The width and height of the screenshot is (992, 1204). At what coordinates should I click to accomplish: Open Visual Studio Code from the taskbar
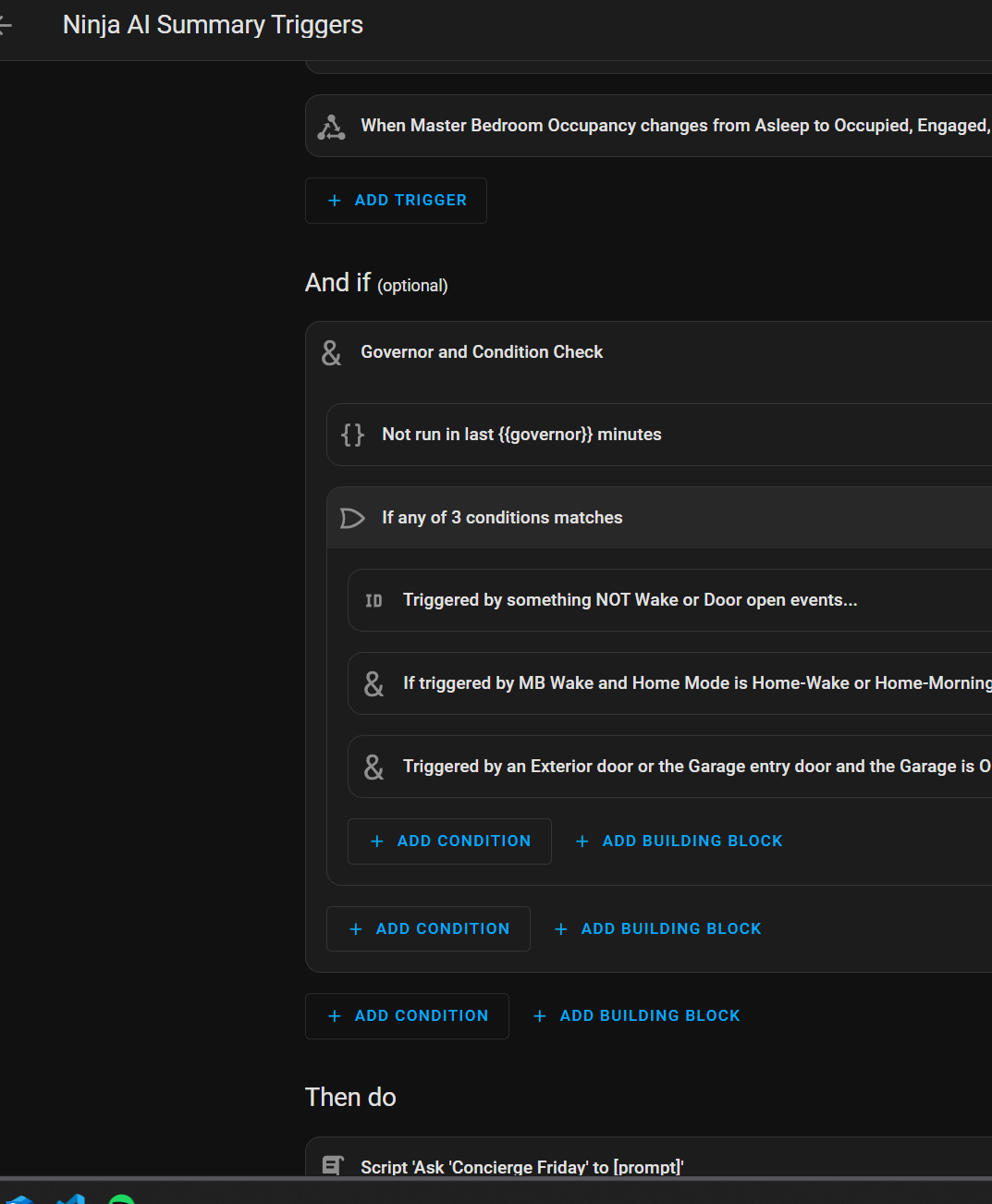point(70,1198)
